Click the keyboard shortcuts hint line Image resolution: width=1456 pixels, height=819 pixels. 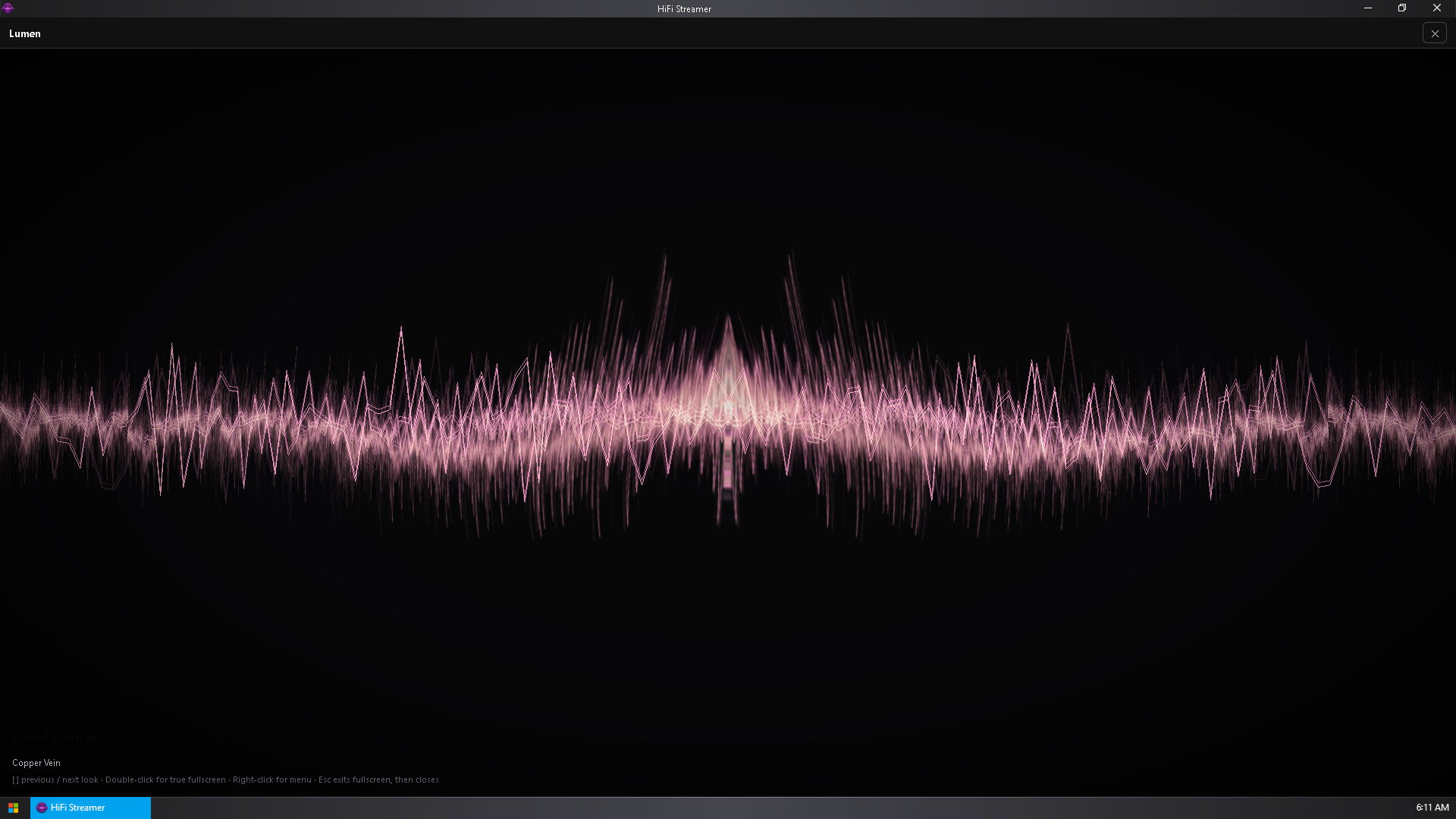point(225,780)
